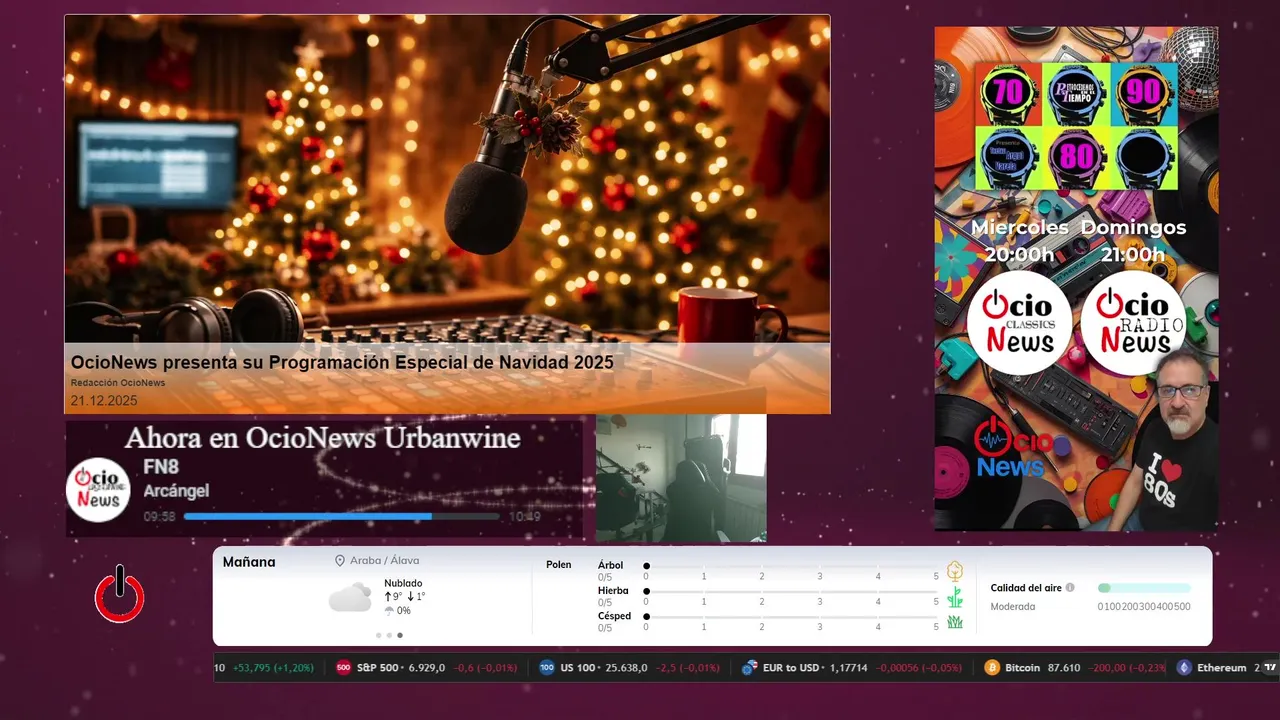
Task: Click the EUR to USD flag icon
Action: 749,668
